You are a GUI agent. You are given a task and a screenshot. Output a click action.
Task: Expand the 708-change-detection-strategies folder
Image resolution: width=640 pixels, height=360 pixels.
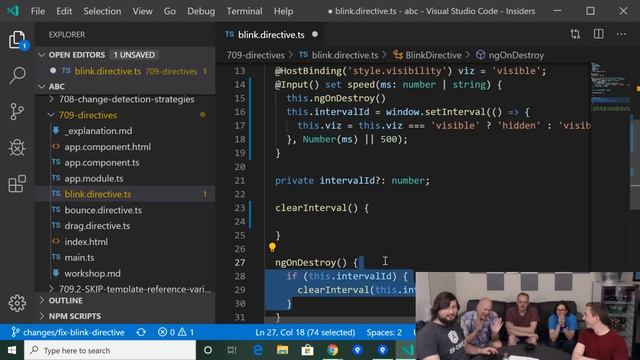tap(126, 99)
